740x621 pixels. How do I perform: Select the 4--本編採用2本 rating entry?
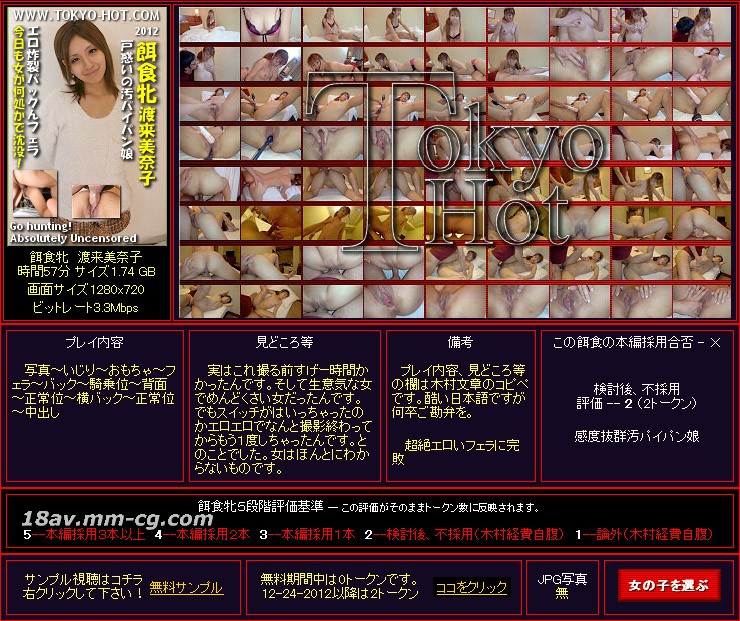(202, 534)
